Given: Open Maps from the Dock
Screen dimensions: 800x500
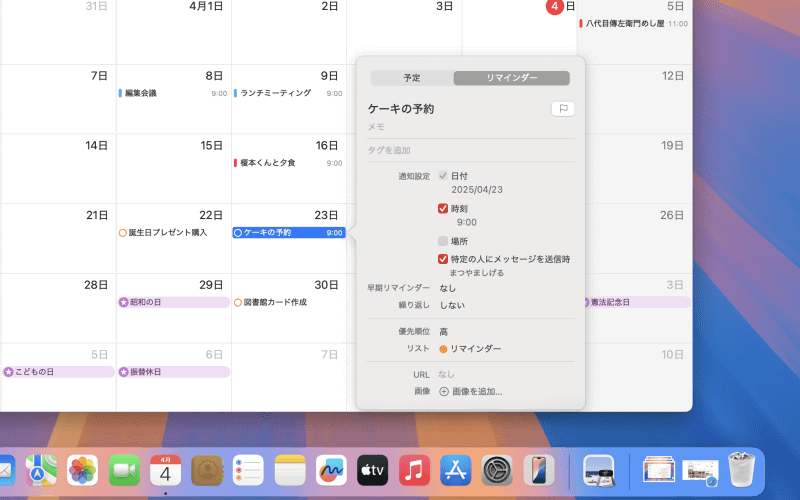Looking at the screenshot, I should click(41, 470).
